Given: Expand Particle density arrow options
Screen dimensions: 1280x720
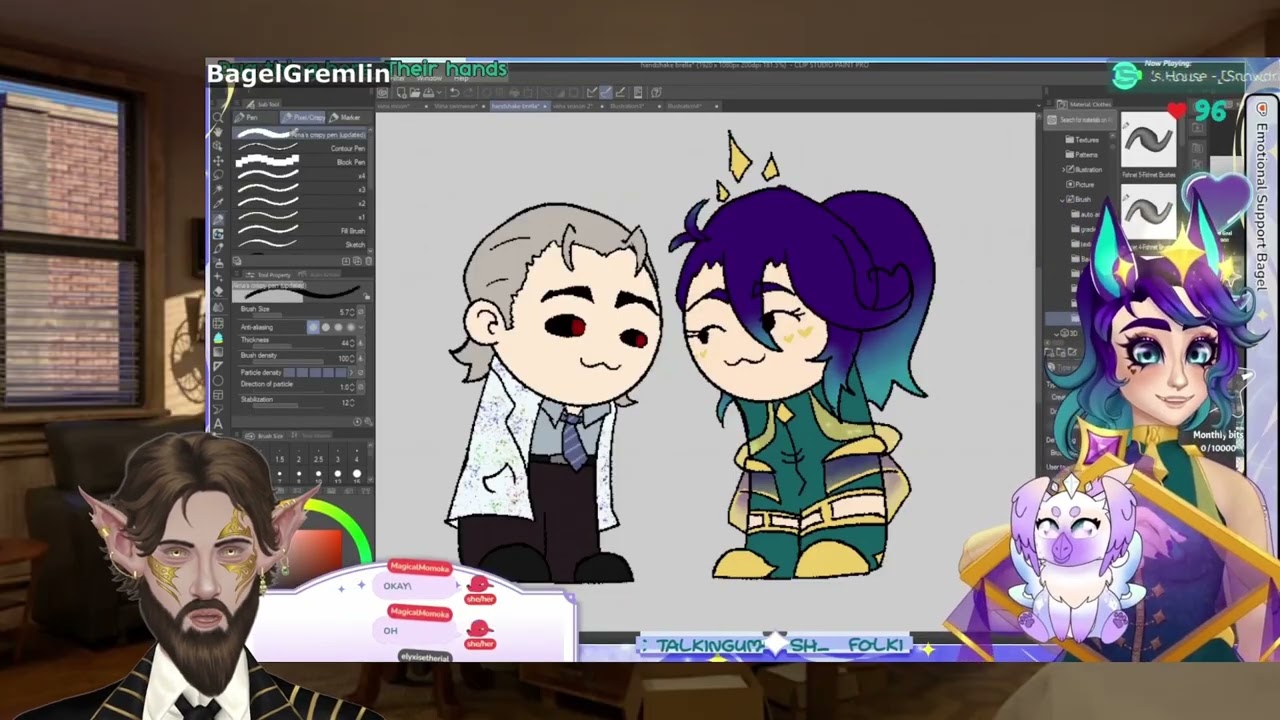Looking at the screenshot, I should tap(351, 372).
